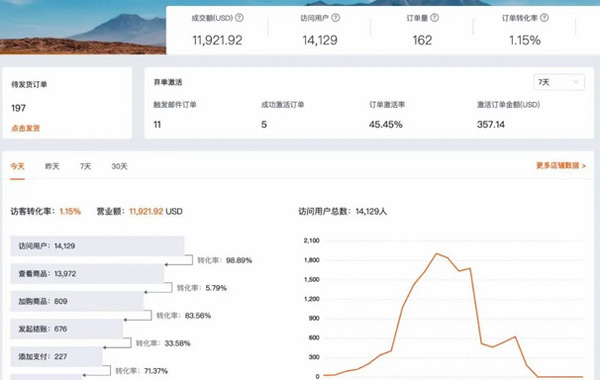Viewport: 600px width, 380px height.
Task: Open 更多店铺数据 link
Action: (561, 165)
